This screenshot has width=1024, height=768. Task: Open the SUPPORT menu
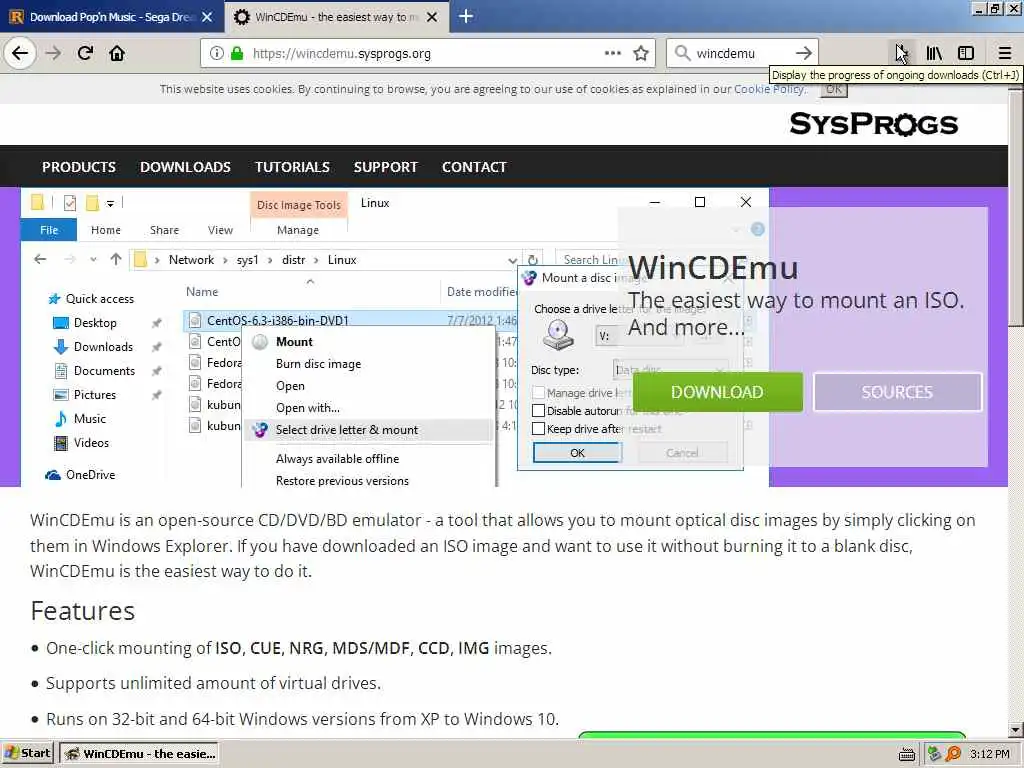point(386,167)
